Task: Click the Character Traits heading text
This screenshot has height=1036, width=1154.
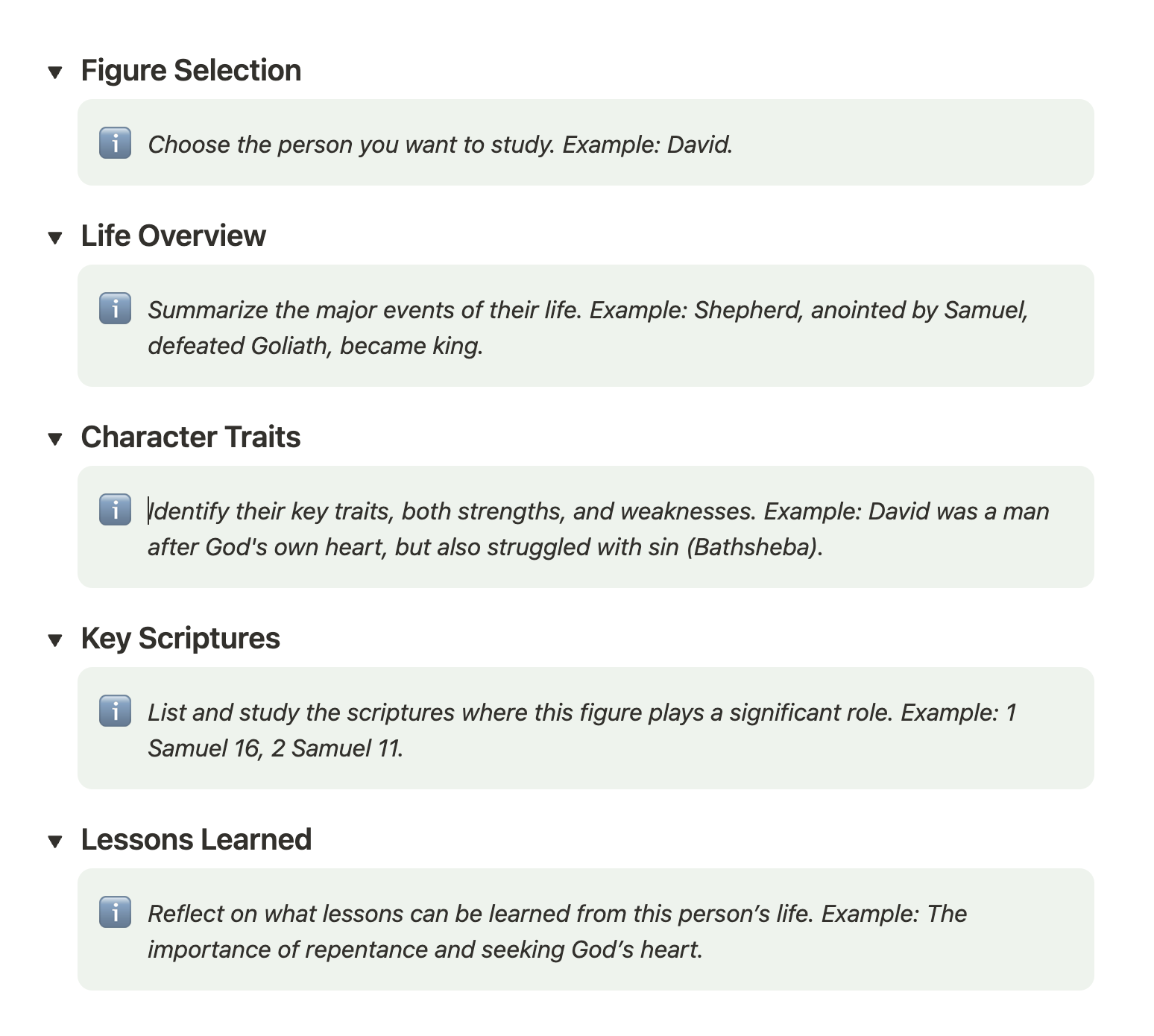Action: click(x=191, y=438)
